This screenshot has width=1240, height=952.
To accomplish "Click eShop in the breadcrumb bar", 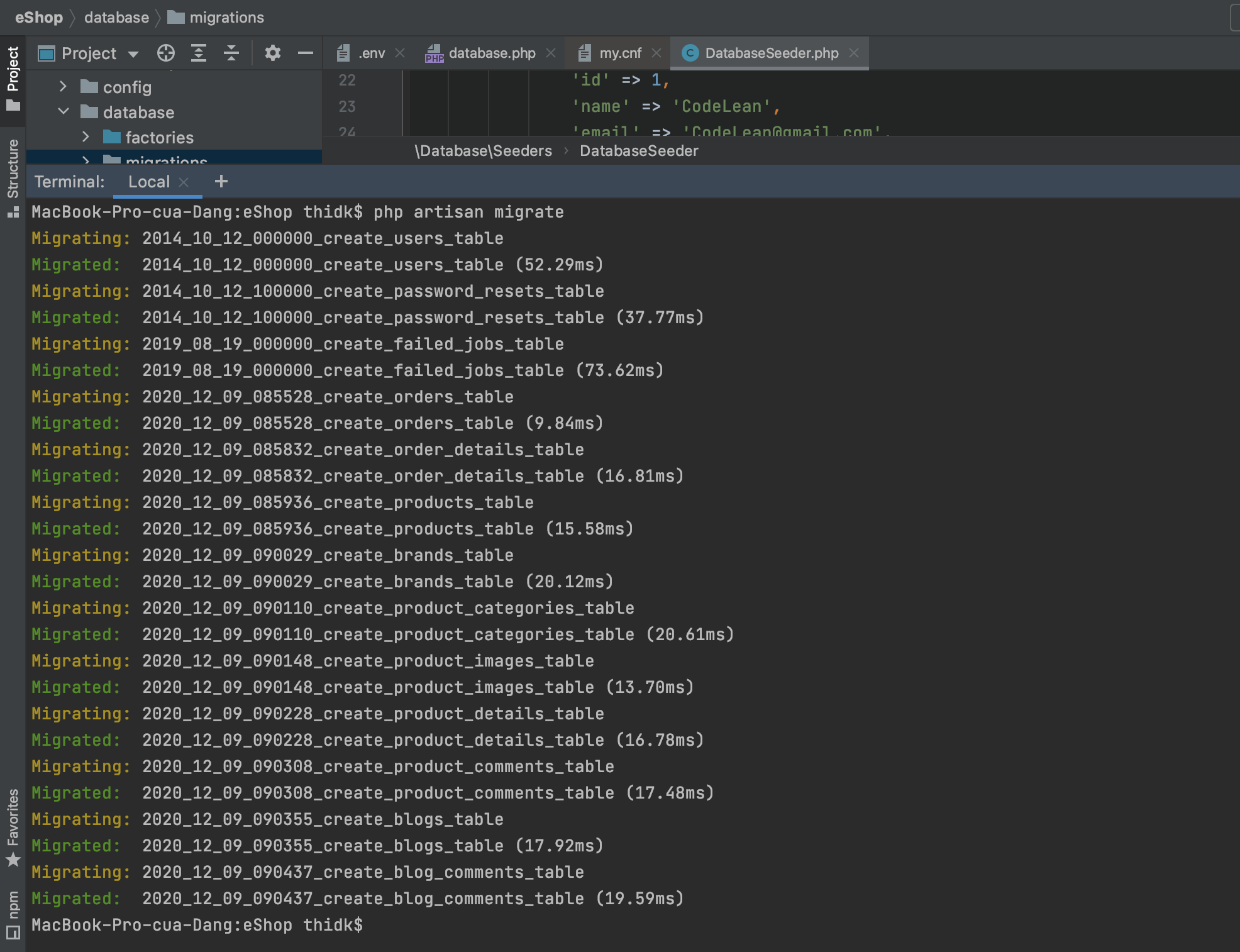I will [x=38, y=17].
